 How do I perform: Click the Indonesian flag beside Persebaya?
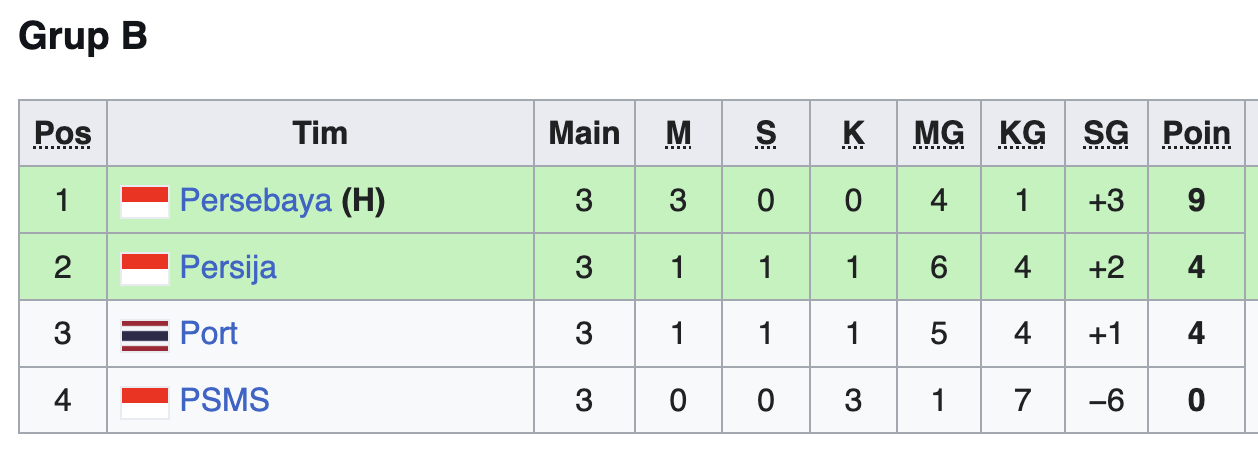point(145,202)
